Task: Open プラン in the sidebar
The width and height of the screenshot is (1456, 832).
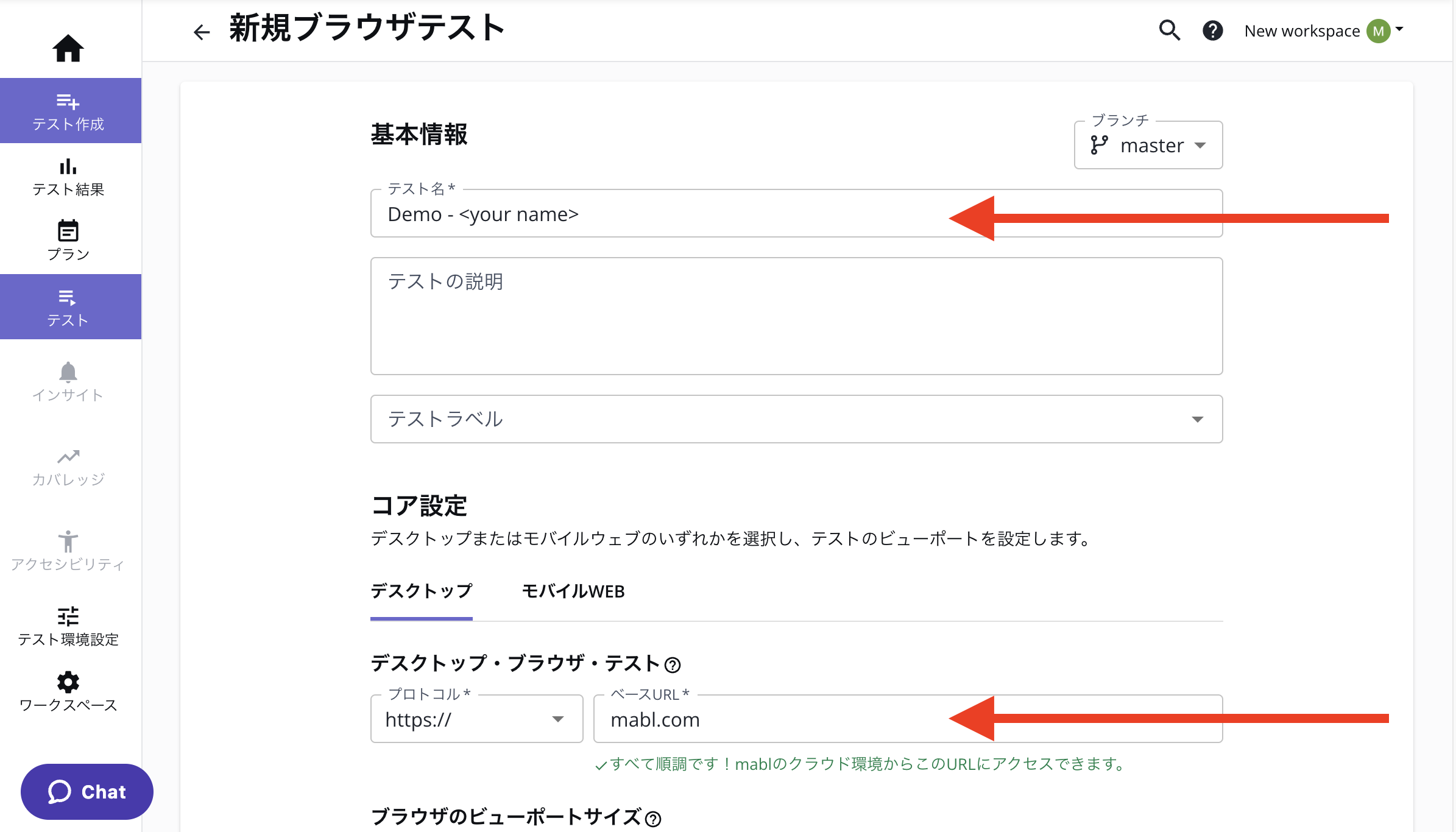Action: click(x=68, y=241)
